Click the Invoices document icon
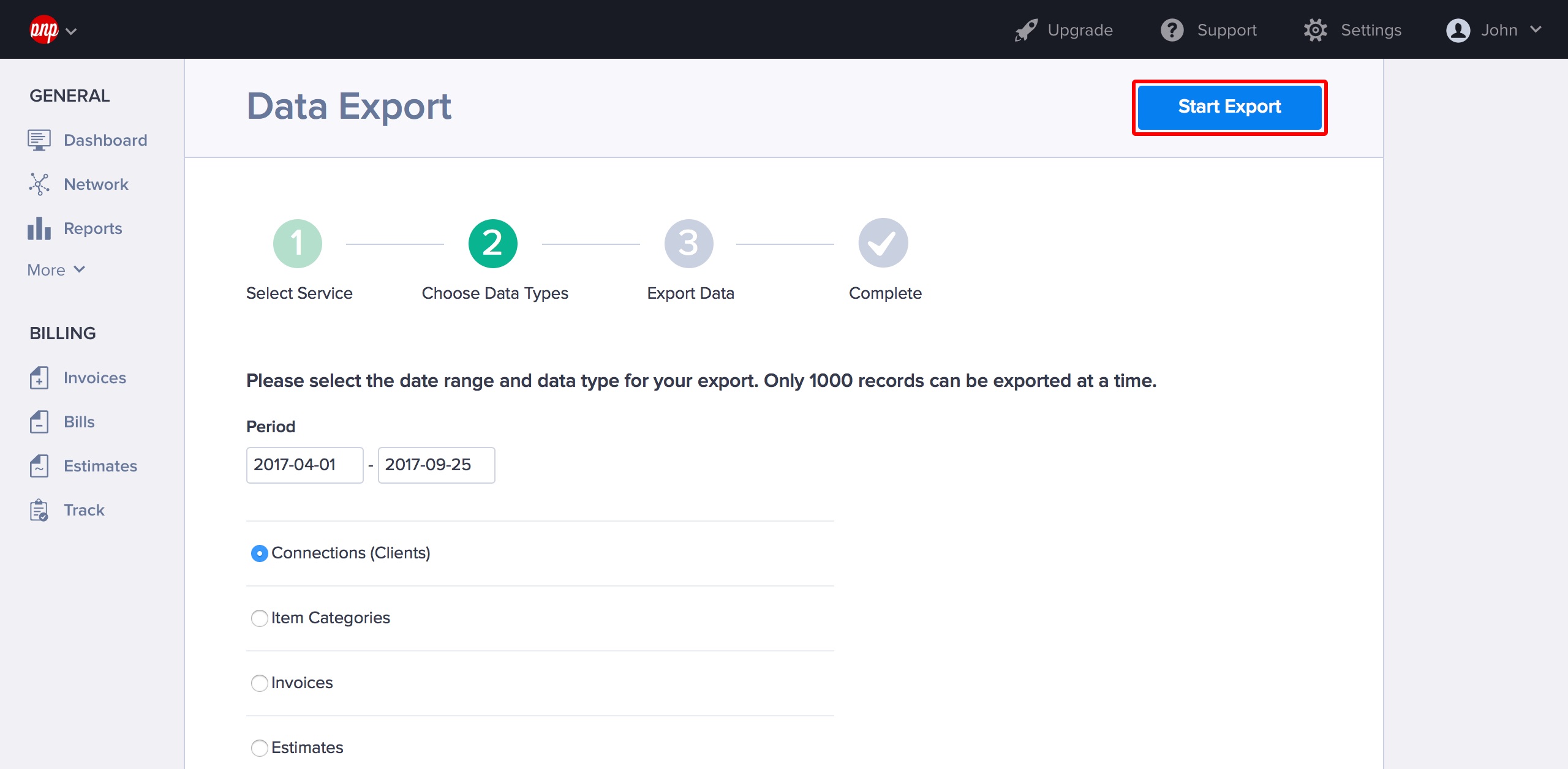Viewport: 1568px width, 769px height. click(x=39, y=378)
